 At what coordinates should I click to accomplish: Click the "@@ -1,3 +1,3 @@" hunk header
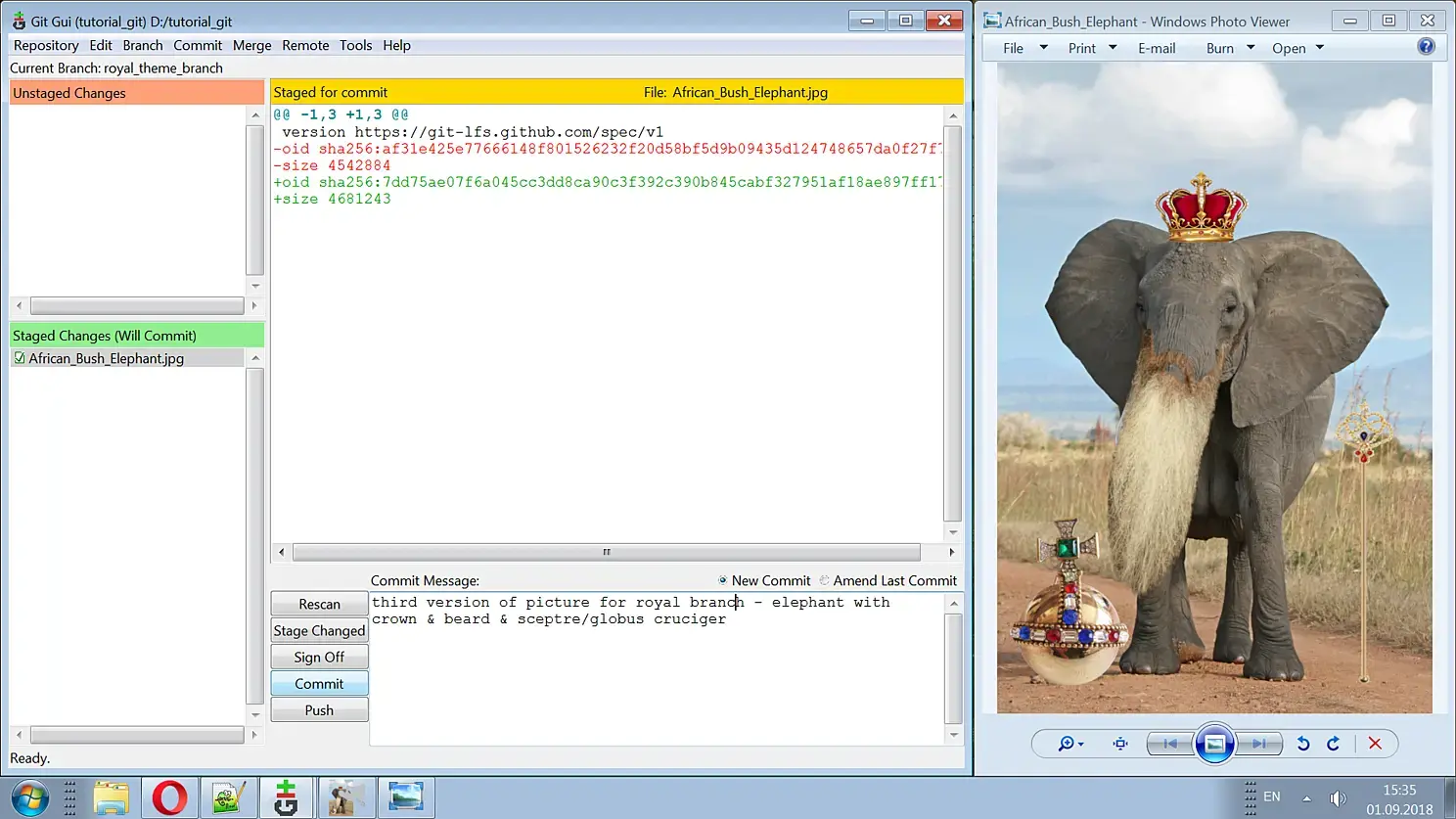point(341,114)
